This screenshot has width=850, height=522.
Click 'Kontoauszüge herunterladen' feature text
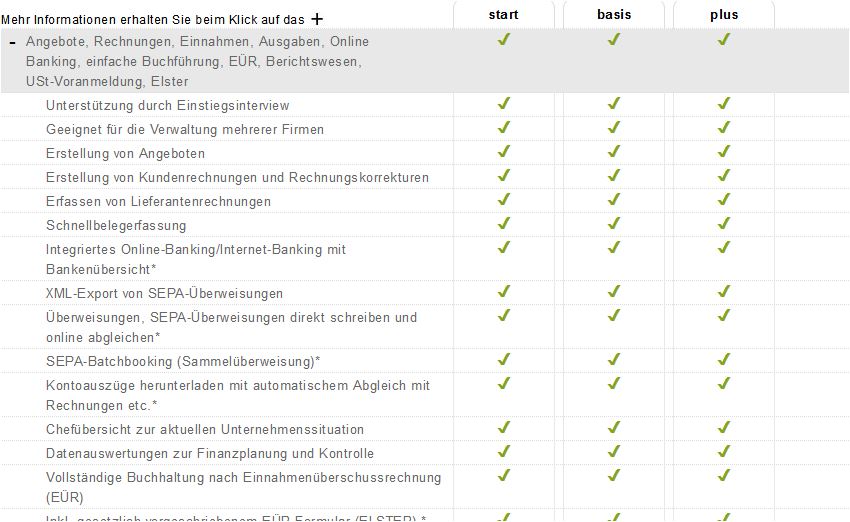tap(237, 385)
